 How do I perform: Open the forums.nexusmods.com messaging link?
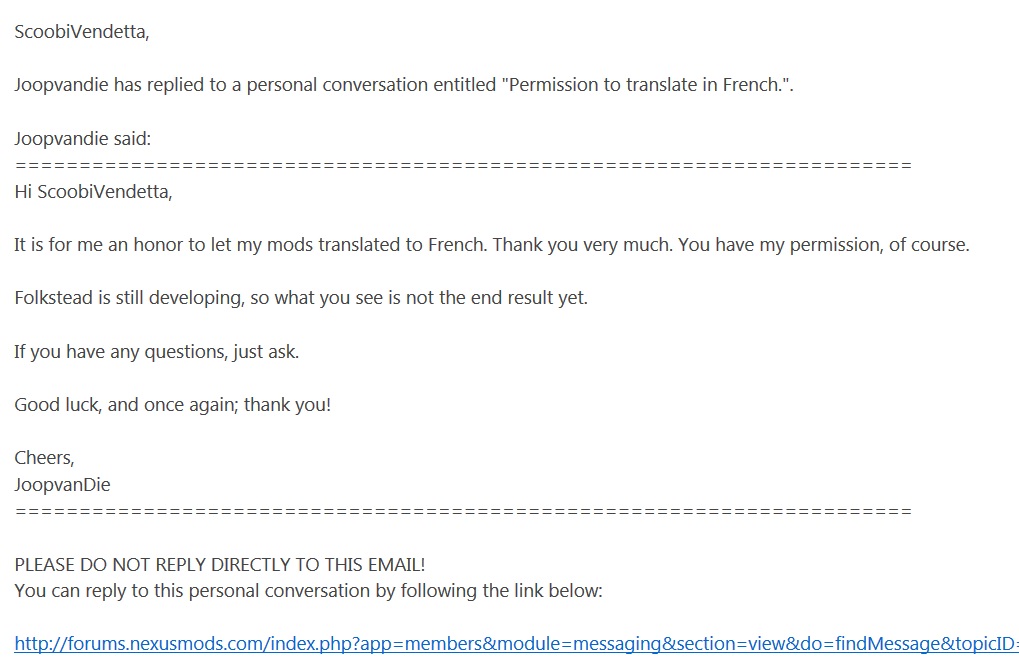click(517, 644)
